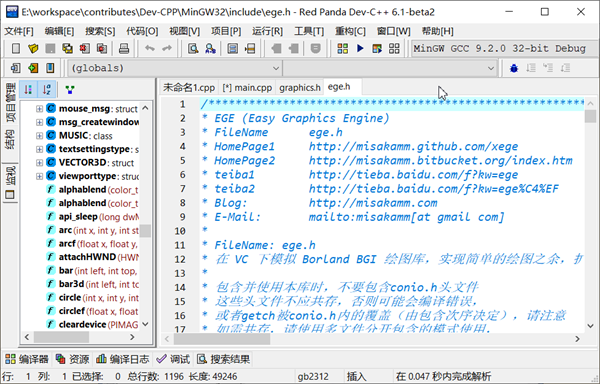The height and width of the screenshot is (384, 600).
Task: Expand the VECTOR3D struct node
Action: pyautogui.click(x=39, y=163)
